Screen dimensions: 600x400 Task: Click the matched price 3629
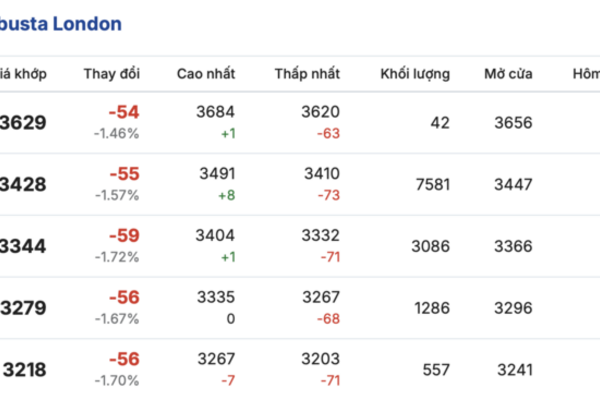tap(25, 123)
